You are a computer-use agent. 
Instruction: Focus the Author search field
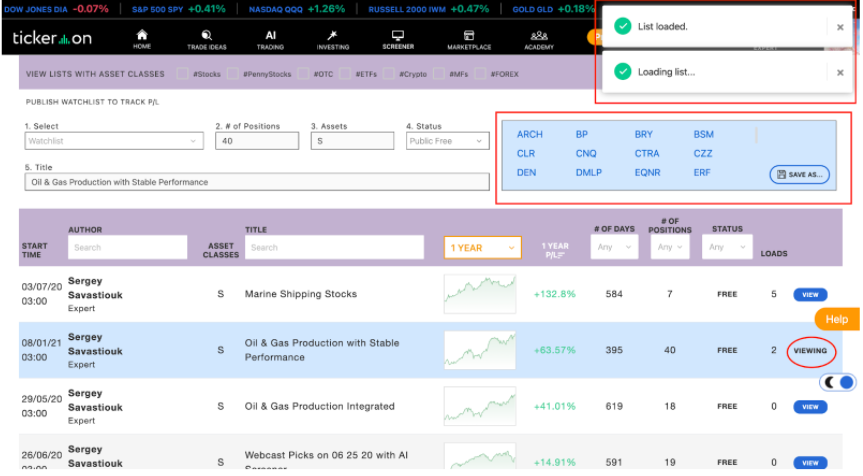point(128,247)
